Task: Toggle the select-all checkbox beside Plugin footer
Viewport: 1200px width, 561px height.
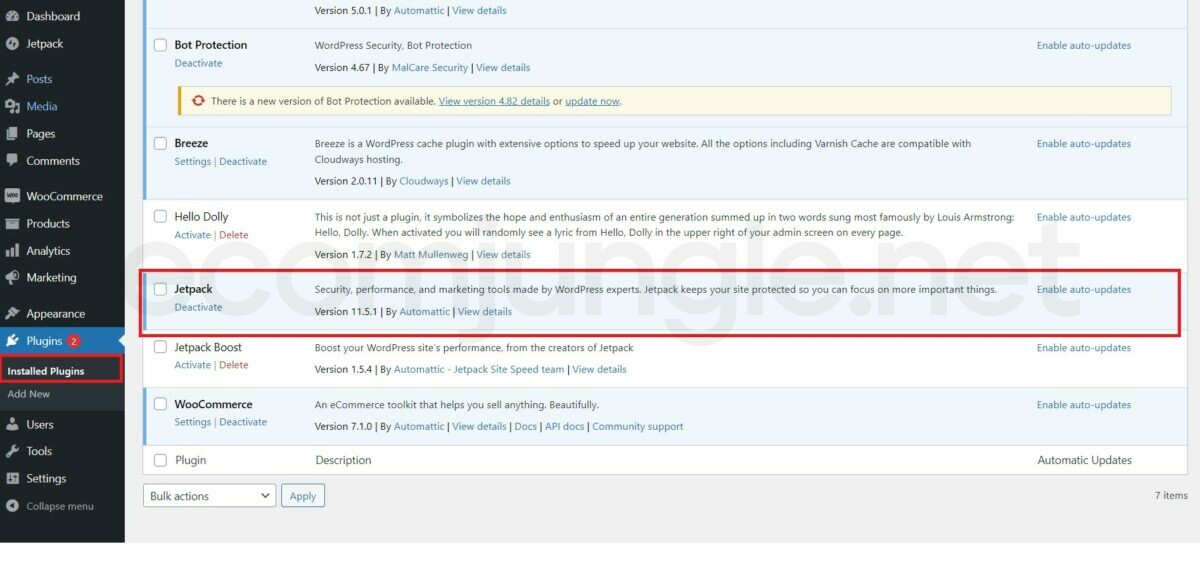Action: click(x=160, y=460)
